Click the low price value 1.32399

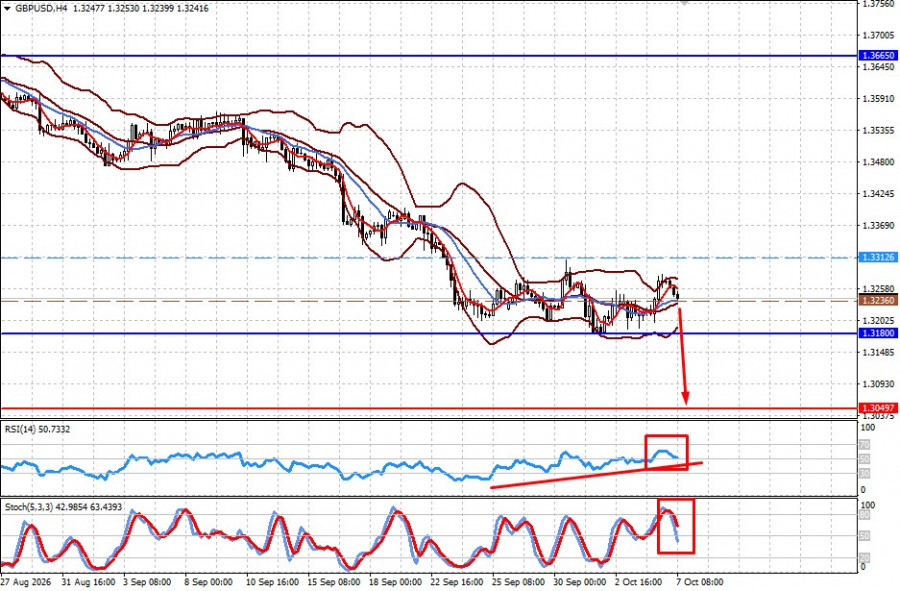coord(158,9)
